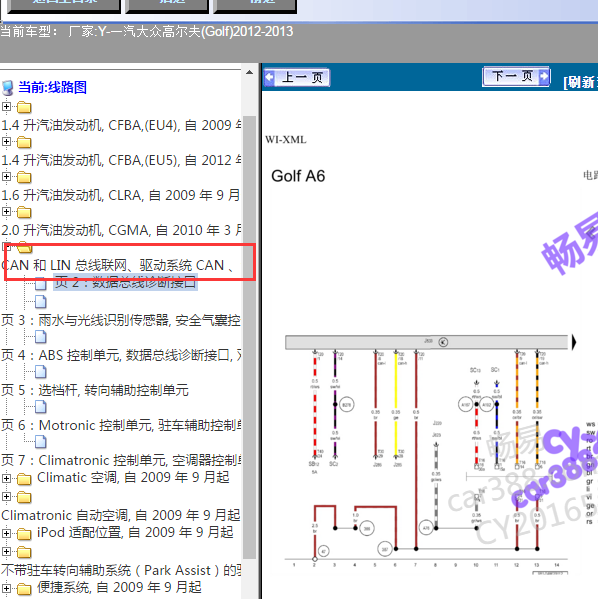Click folder icon above 1.4 CFBA (EU5)

[24, 142]
